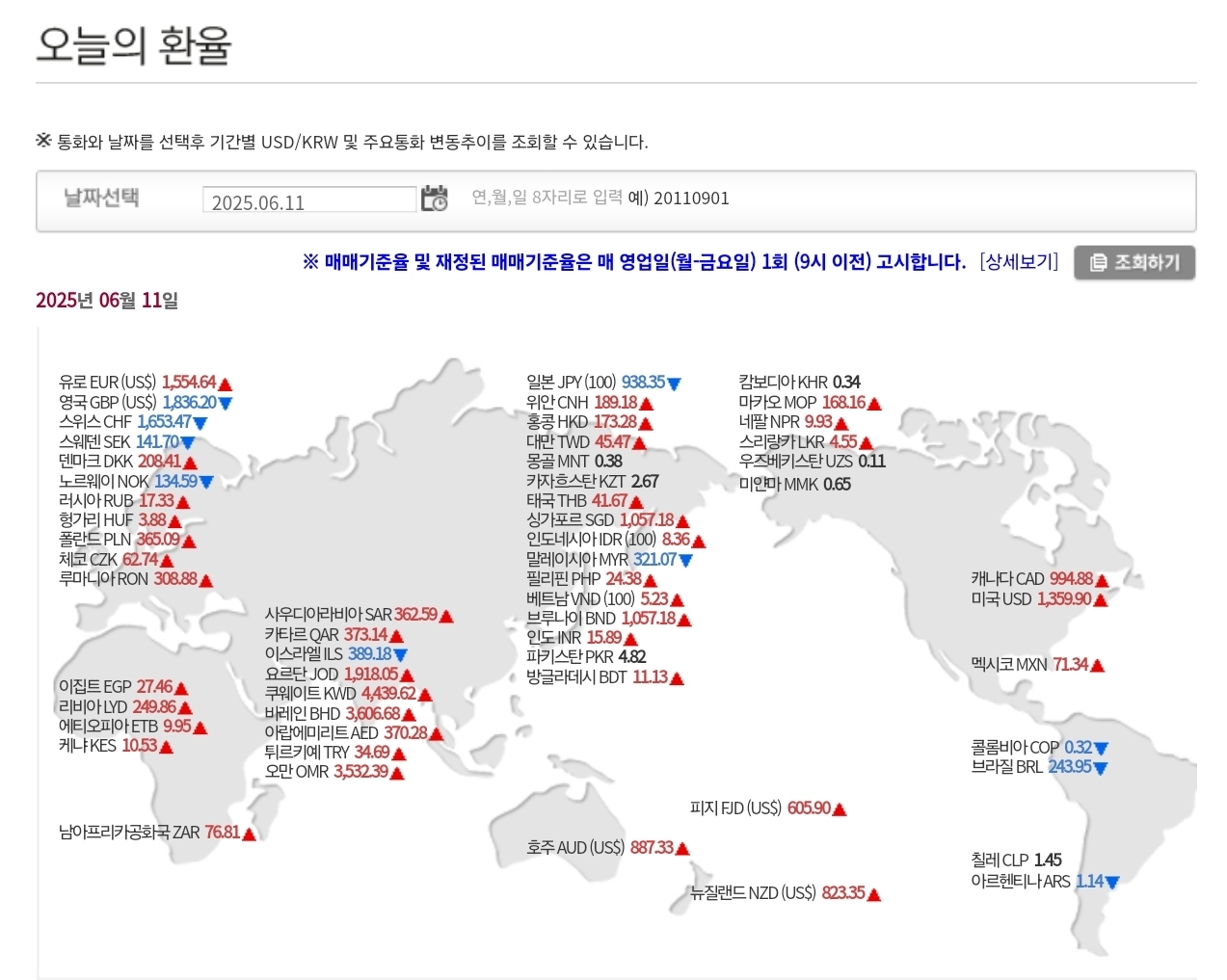Select 덴마크 DKK exchange rate
Image resolution: width=1227 pixels, height=980 pixels.
tap(128, 462)
